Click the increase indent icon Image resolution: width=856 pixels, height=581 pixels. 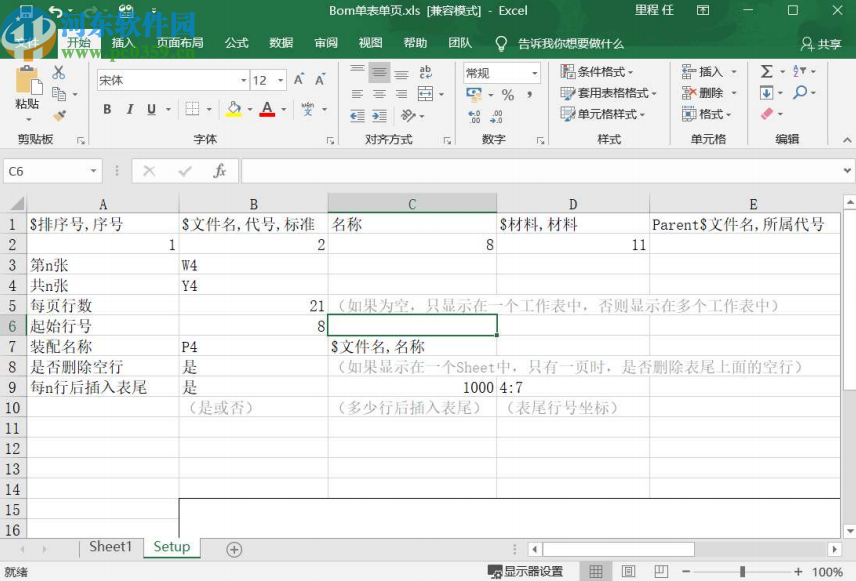(379, 116)
